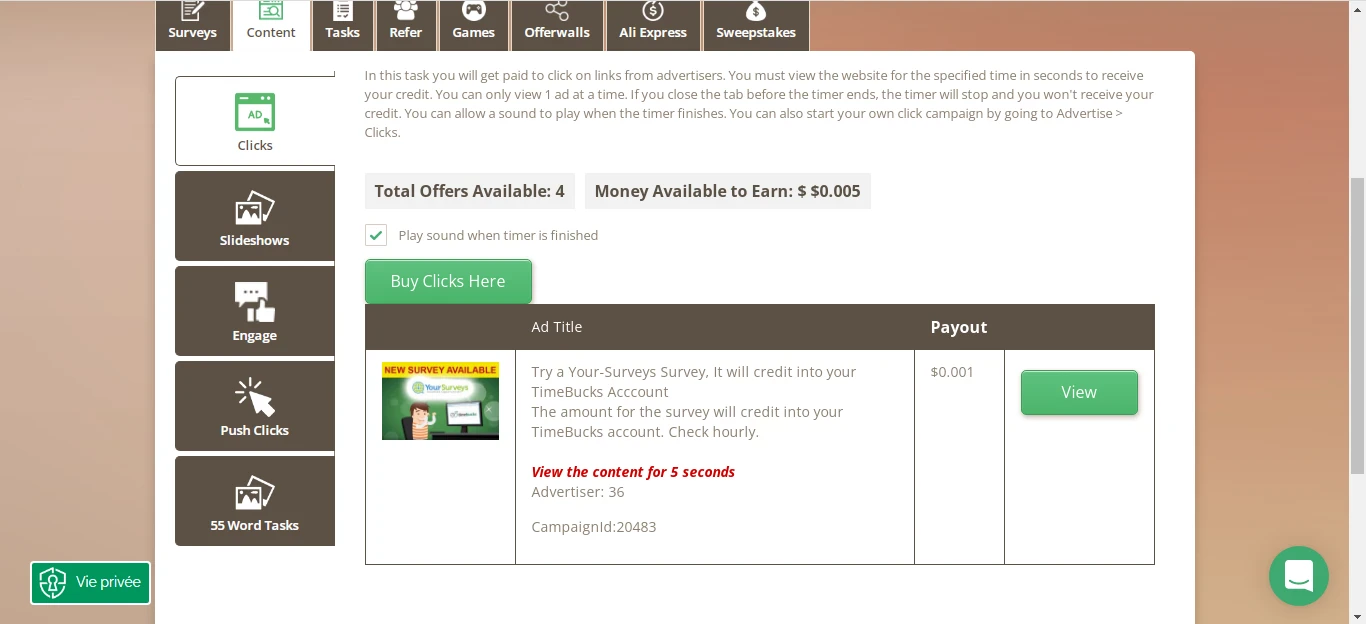The image size is (1366, 624).
Task: Click the Your Surveys ad thumbnail
Action: [440, 401]
